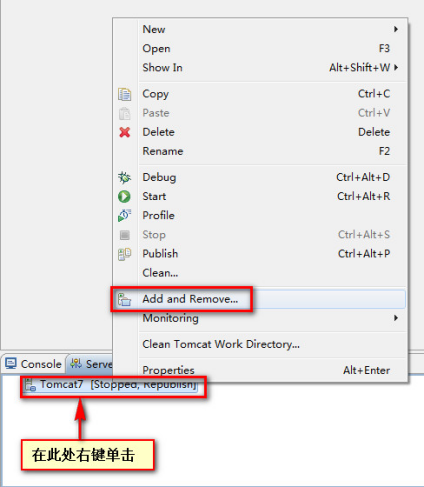This screenshot has height=487, width=424.
Task: Expand the Show In submenu arrow
Action: point(396,68)
